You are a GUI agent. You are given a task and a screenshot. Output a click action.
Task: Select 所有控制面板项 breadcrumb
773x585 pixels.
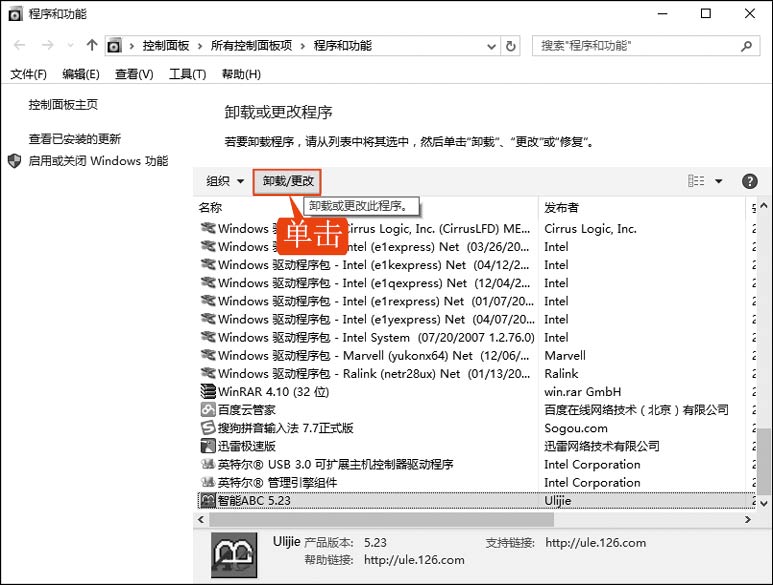click(251, 46)
